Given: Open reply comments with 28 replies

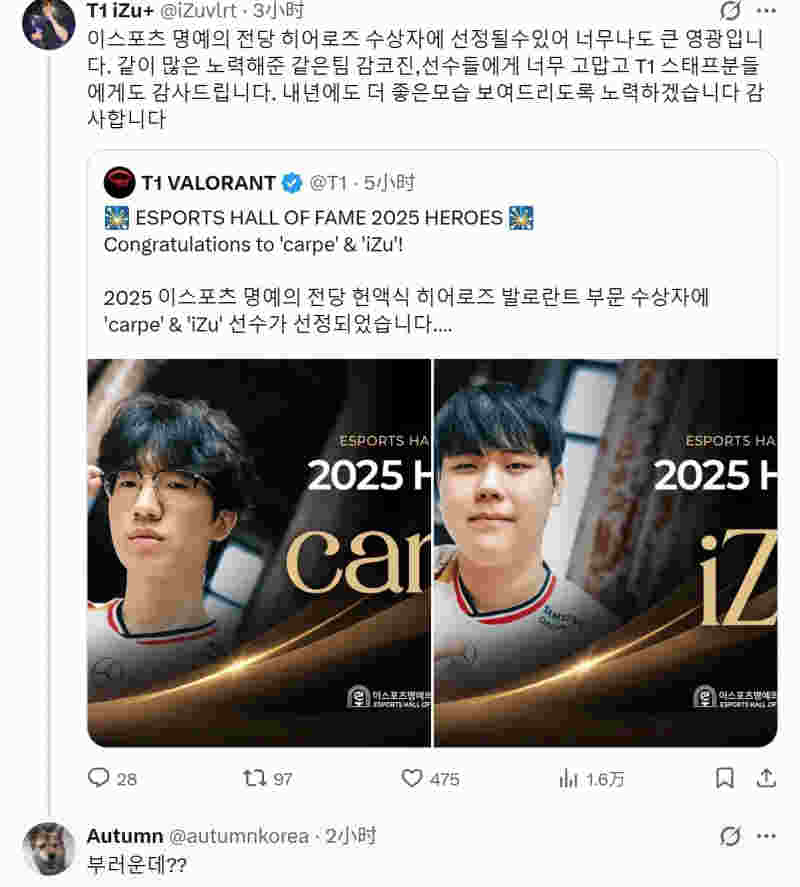Looking at the screenshot, I should click(x=112, y=778).
